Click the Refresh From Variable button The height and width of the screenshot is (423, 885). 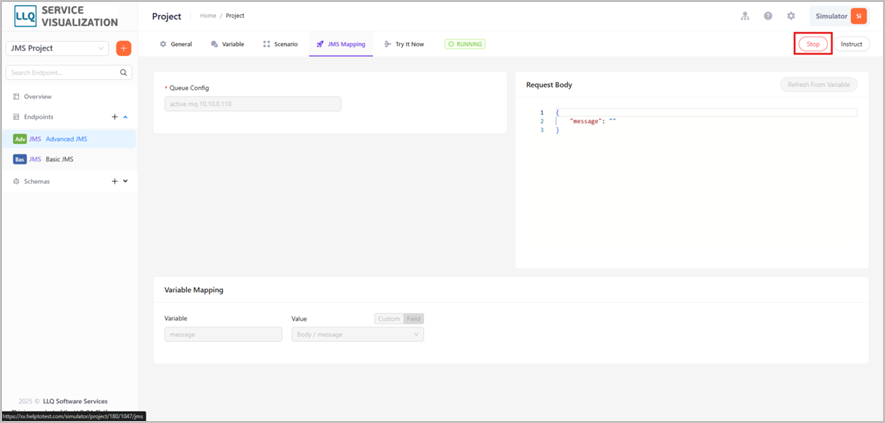(x=819, y=85)
